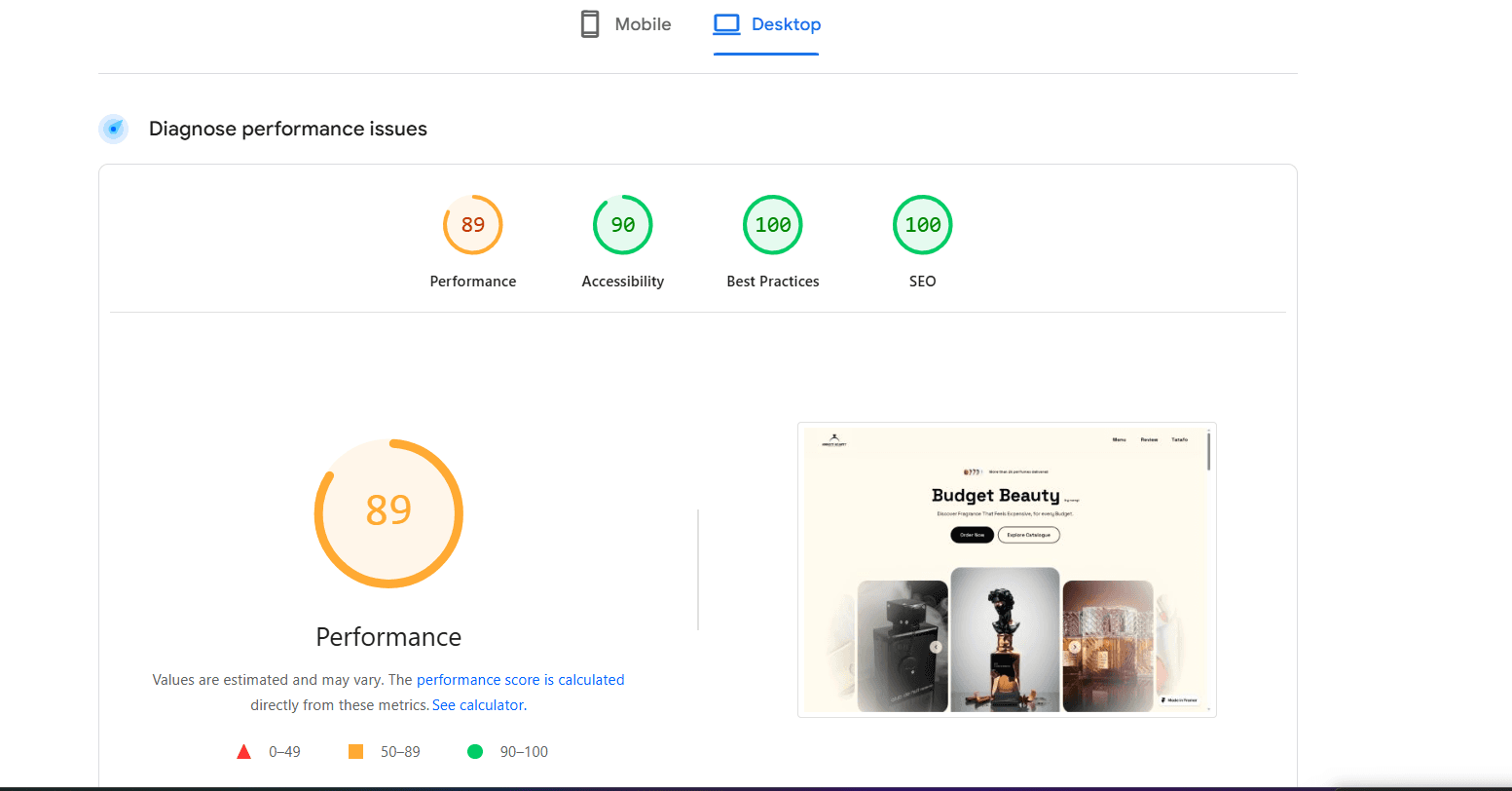Click the mobile phone icon beside Mobile
Image resolution: width=1512 pixels, height=791 pixels.
(x=589, y=23)
